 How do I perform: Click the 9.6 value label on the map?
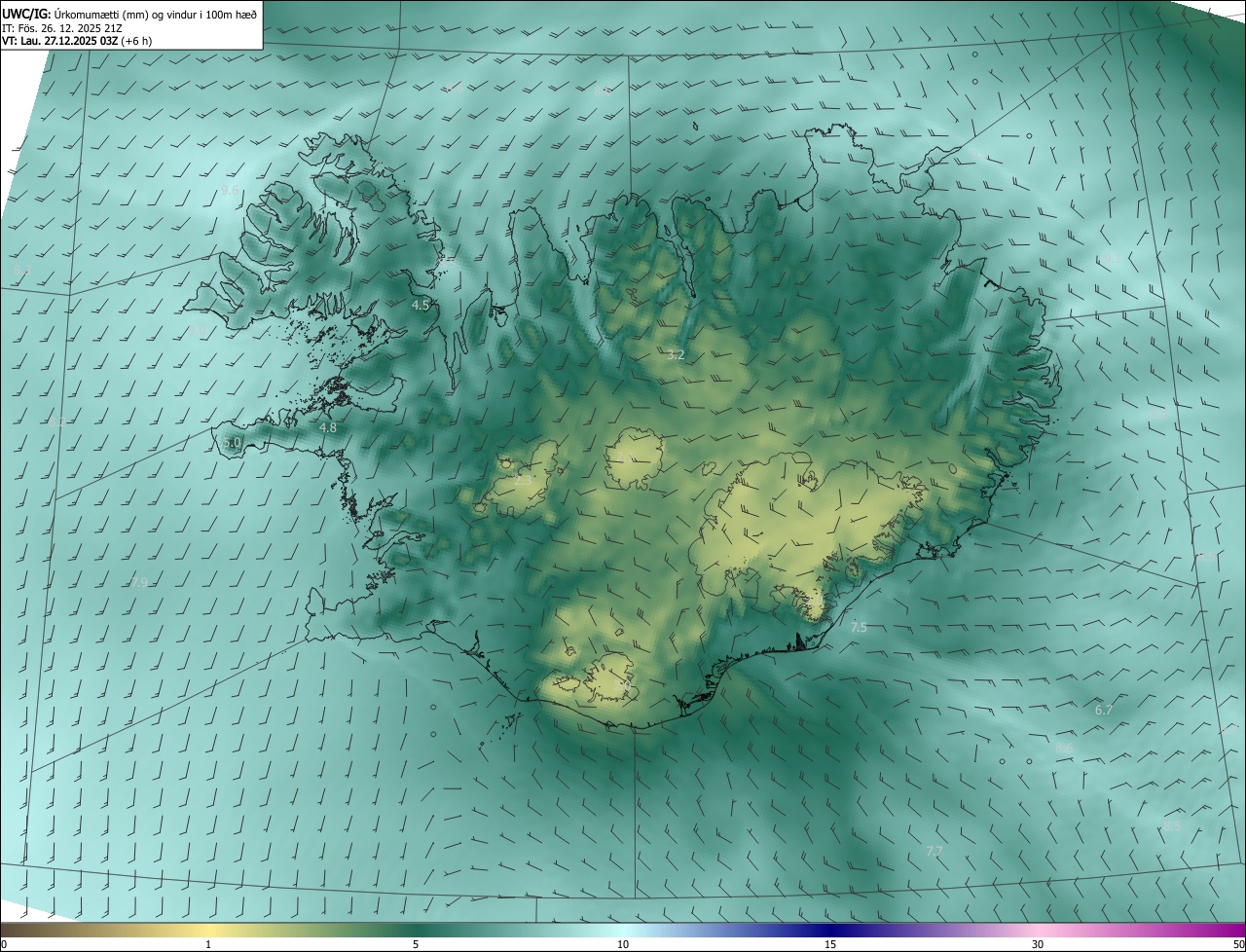click(x=230, y=190)
